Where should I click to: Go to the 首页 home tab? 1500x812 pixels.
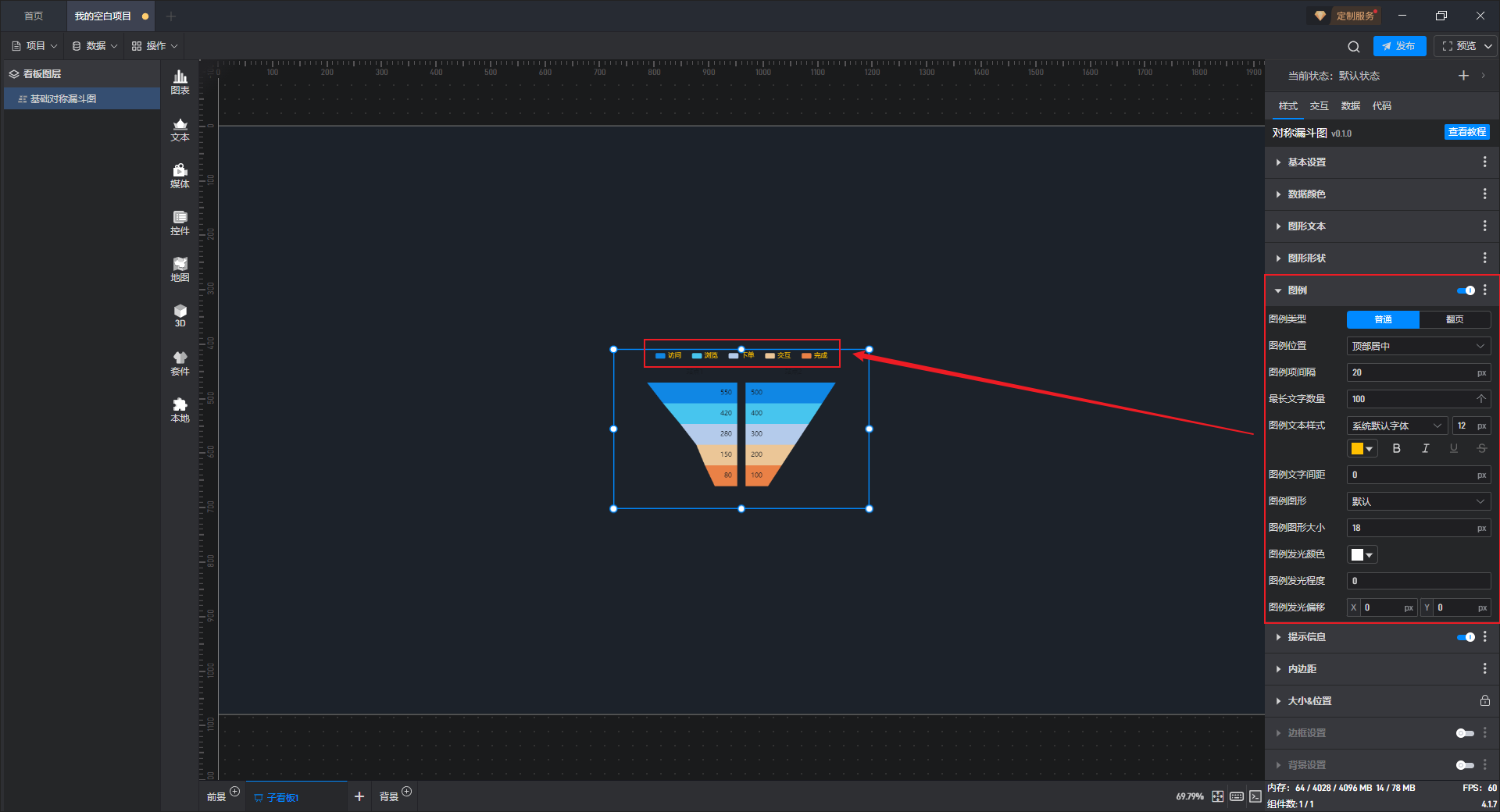[34, 16]
